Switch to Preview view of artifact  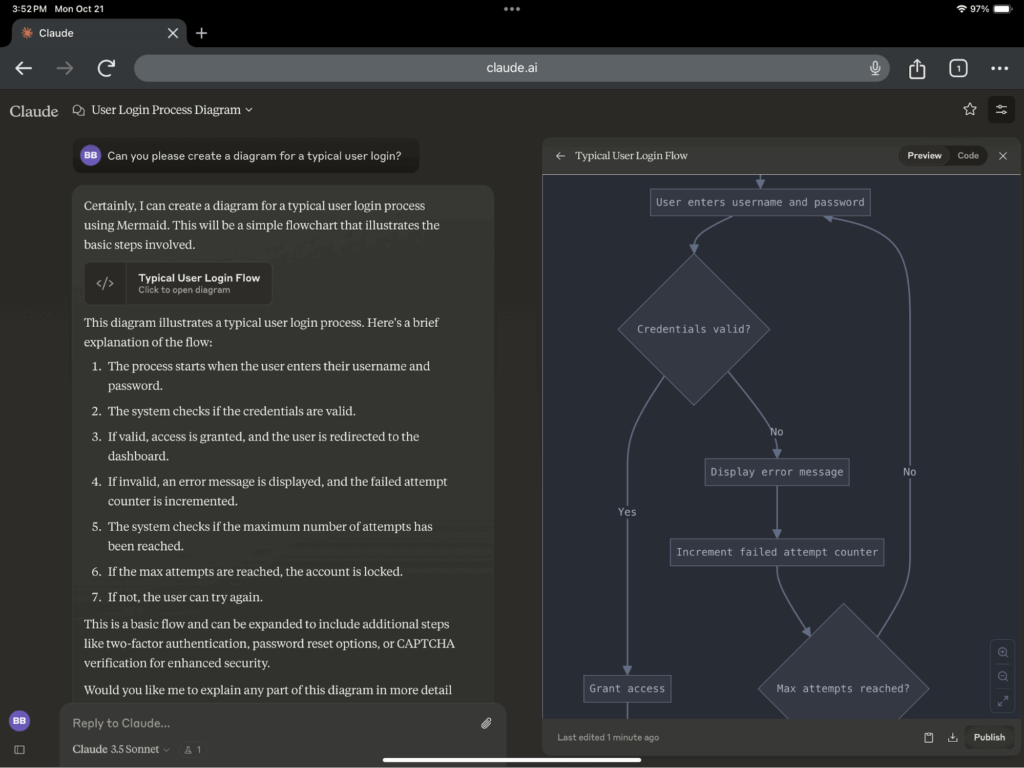pyautogui.click(x=924, y=156)
